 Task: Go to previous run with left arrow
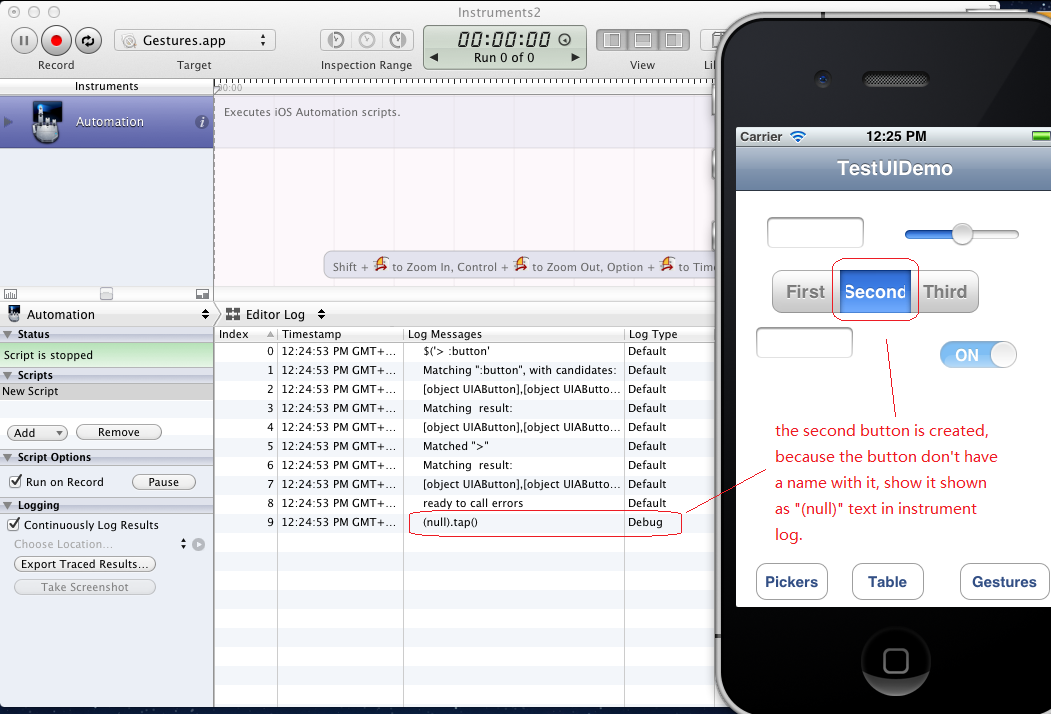click(x=434, y=58)
